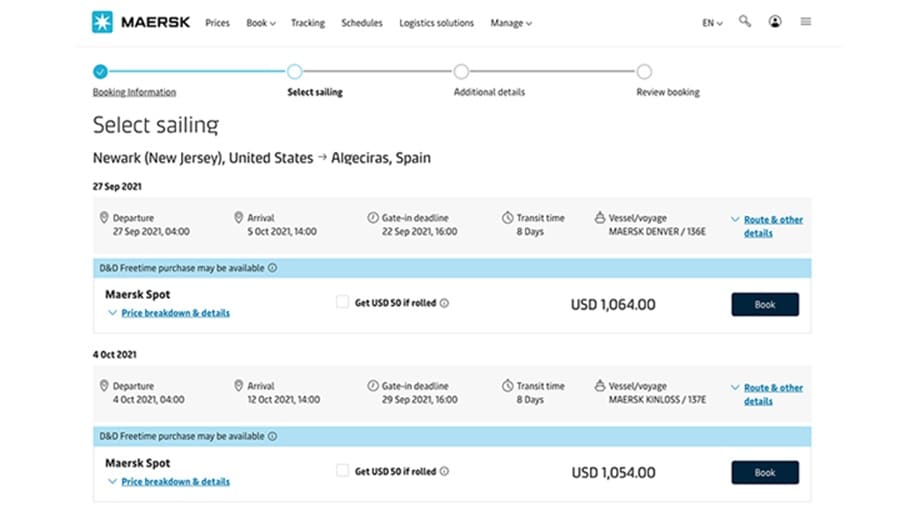Click info icon beside second D&D Freetime notice

tap(273, 436)
